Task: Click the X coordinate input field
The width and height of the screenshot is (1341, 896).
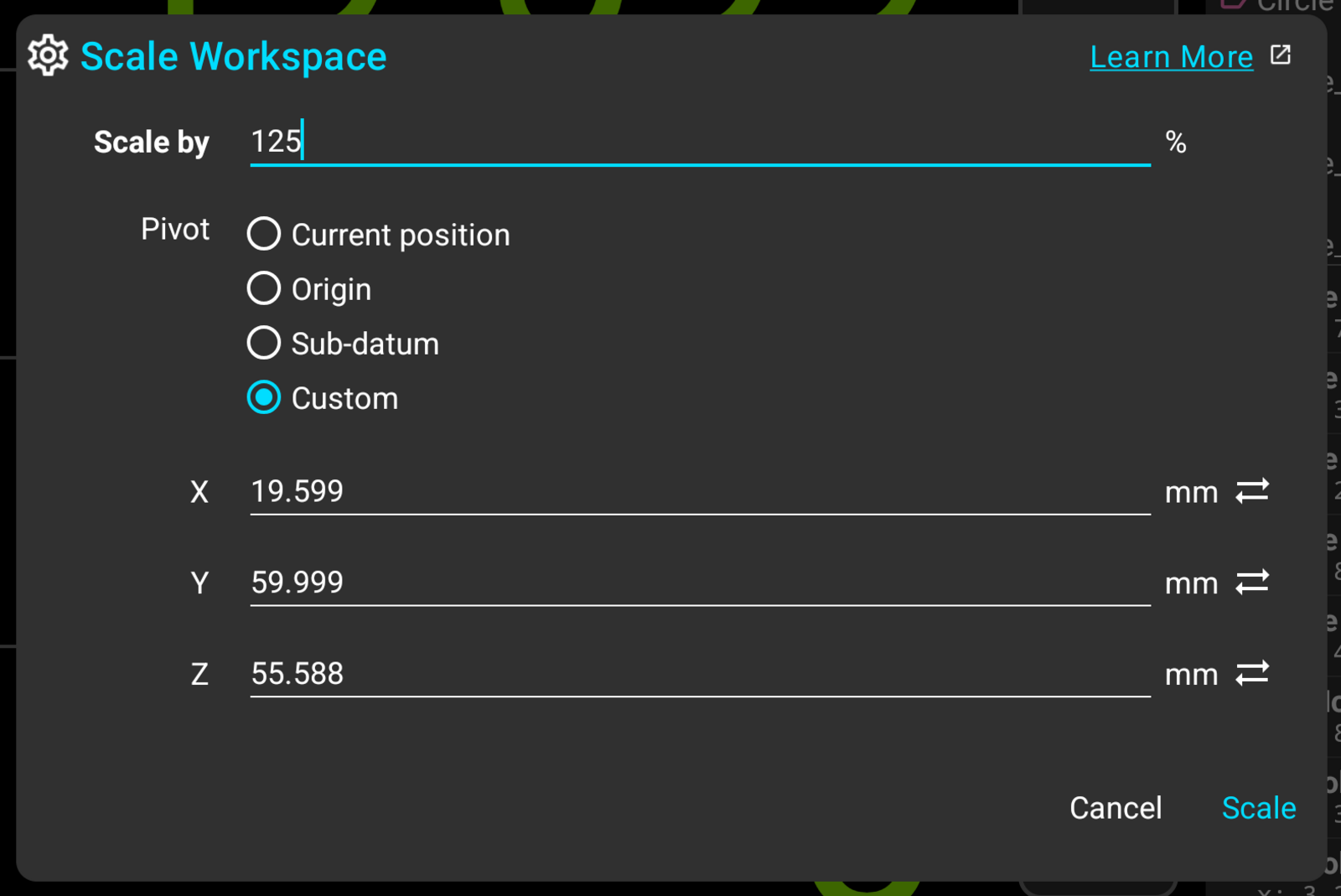Action: [x=700, y=491]
